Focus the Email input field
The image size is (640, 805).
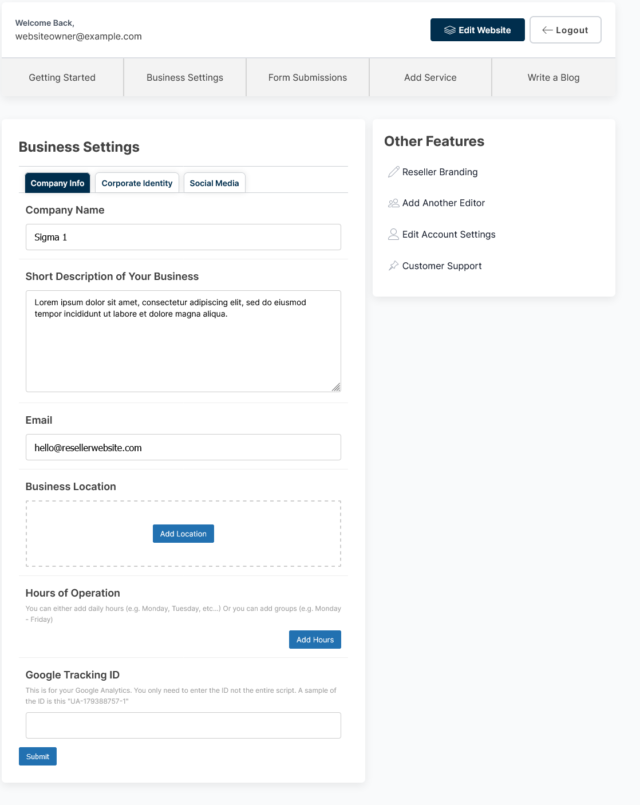[183, 448]
